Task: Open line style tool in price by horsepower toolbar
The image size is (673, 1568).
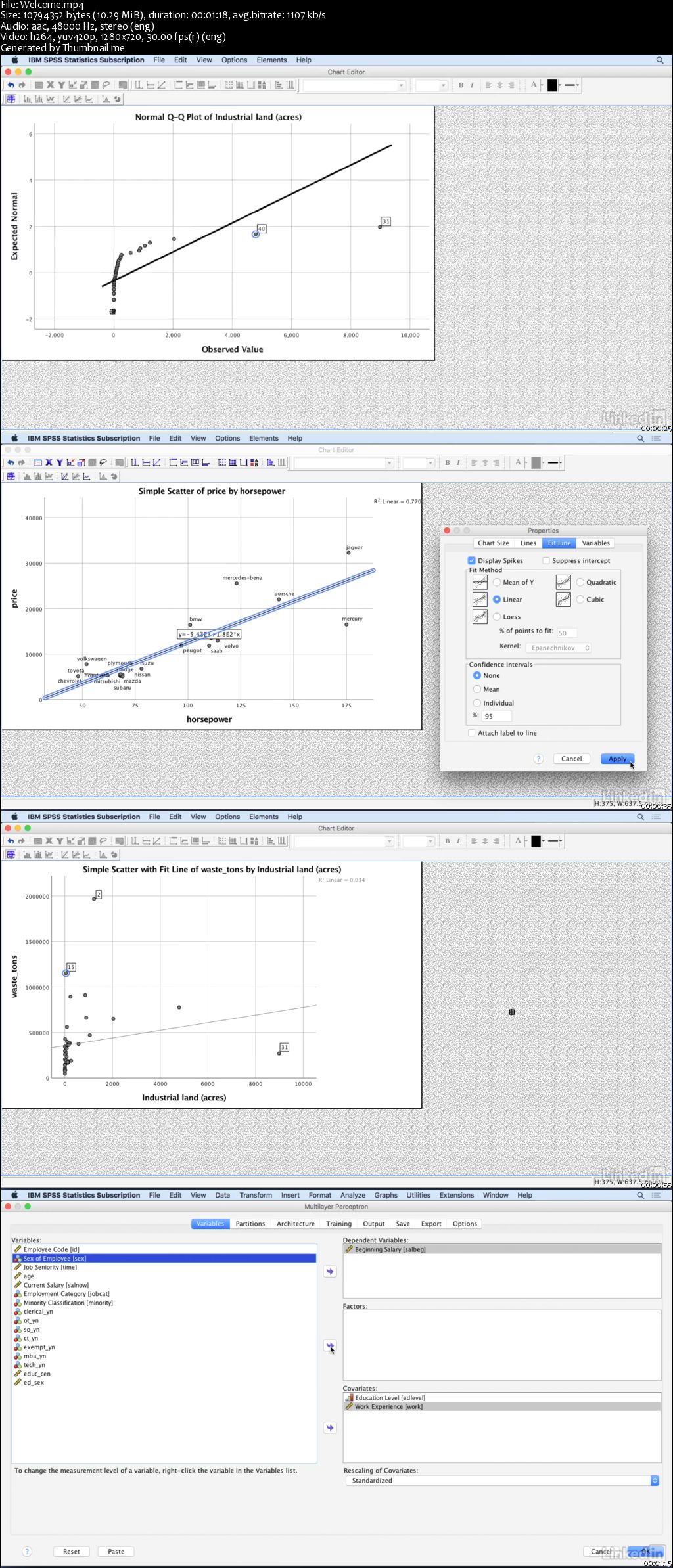Action: (x=555, y=463)
